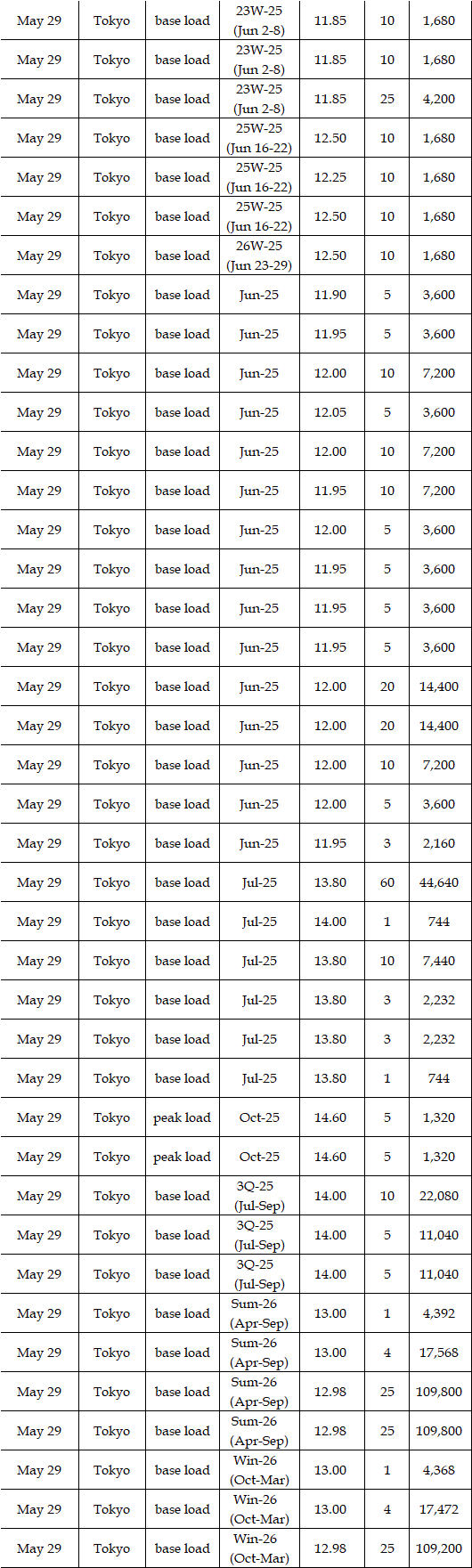
Task: Select the 4,200 volume cell
Action: pyautogui.click(x=439, y=99)
